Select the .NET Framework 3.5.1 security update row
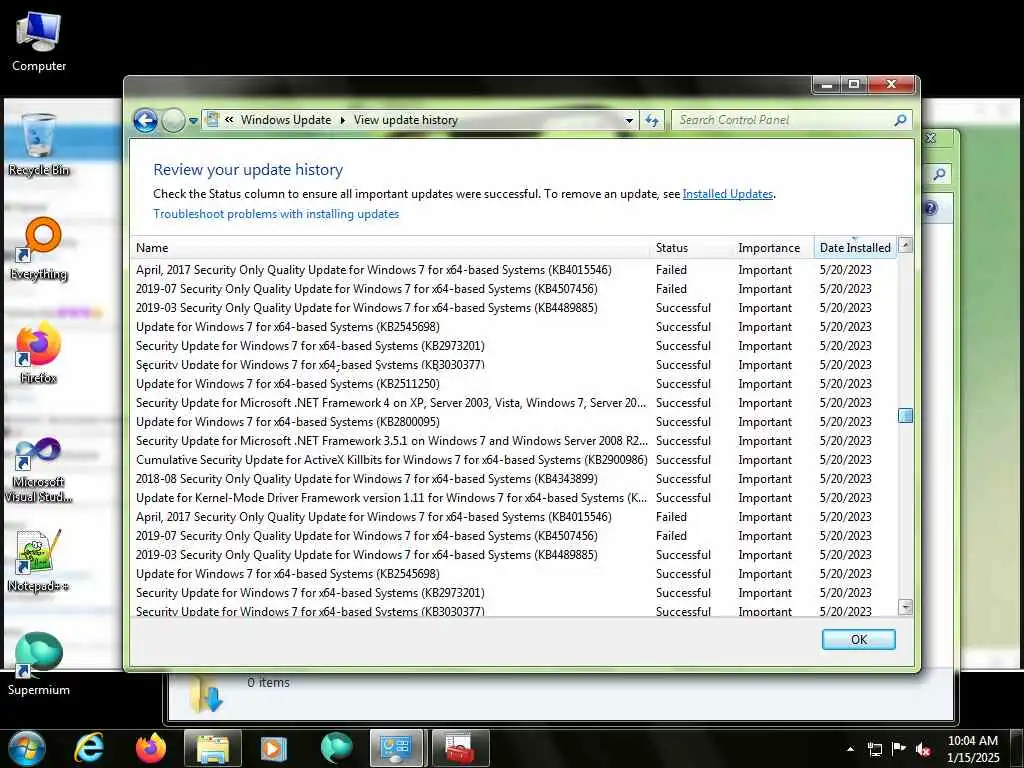Image resolution: width=1024 pixels, height=768 pixels. [x=513, y=441]
